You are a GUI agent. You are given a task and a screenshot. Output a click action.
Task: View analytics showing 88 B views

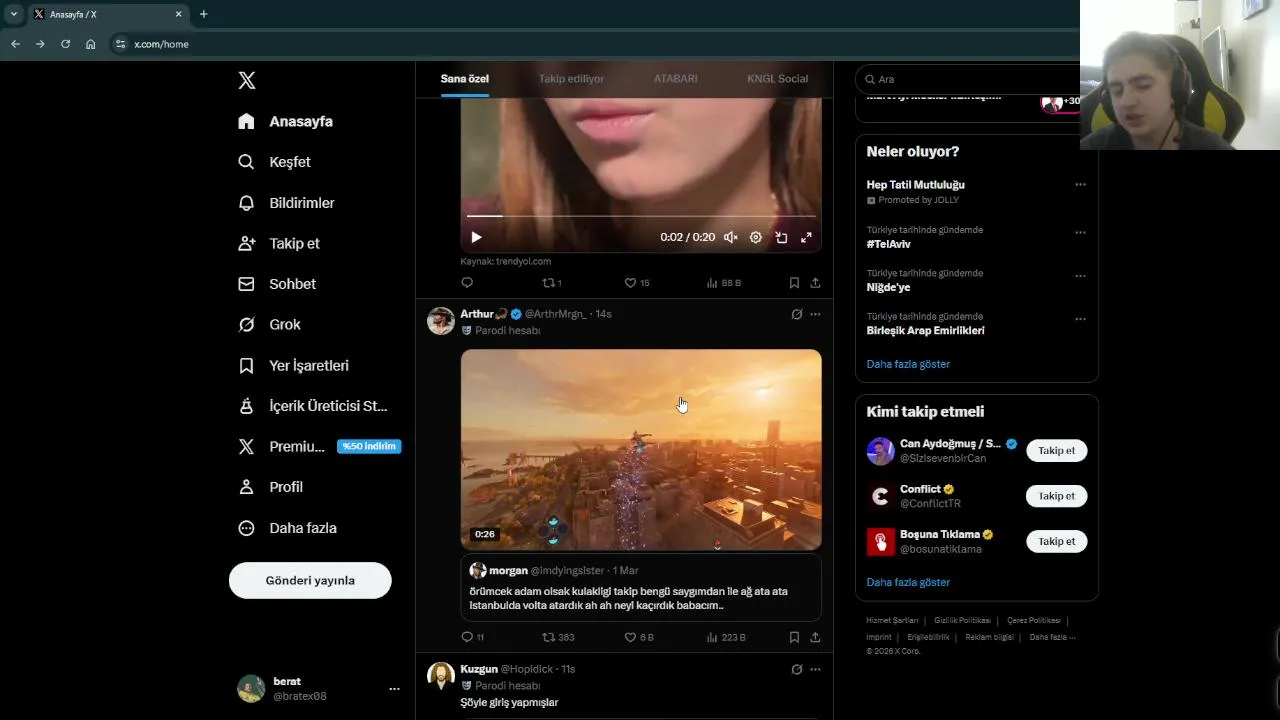tap(724, 283)
